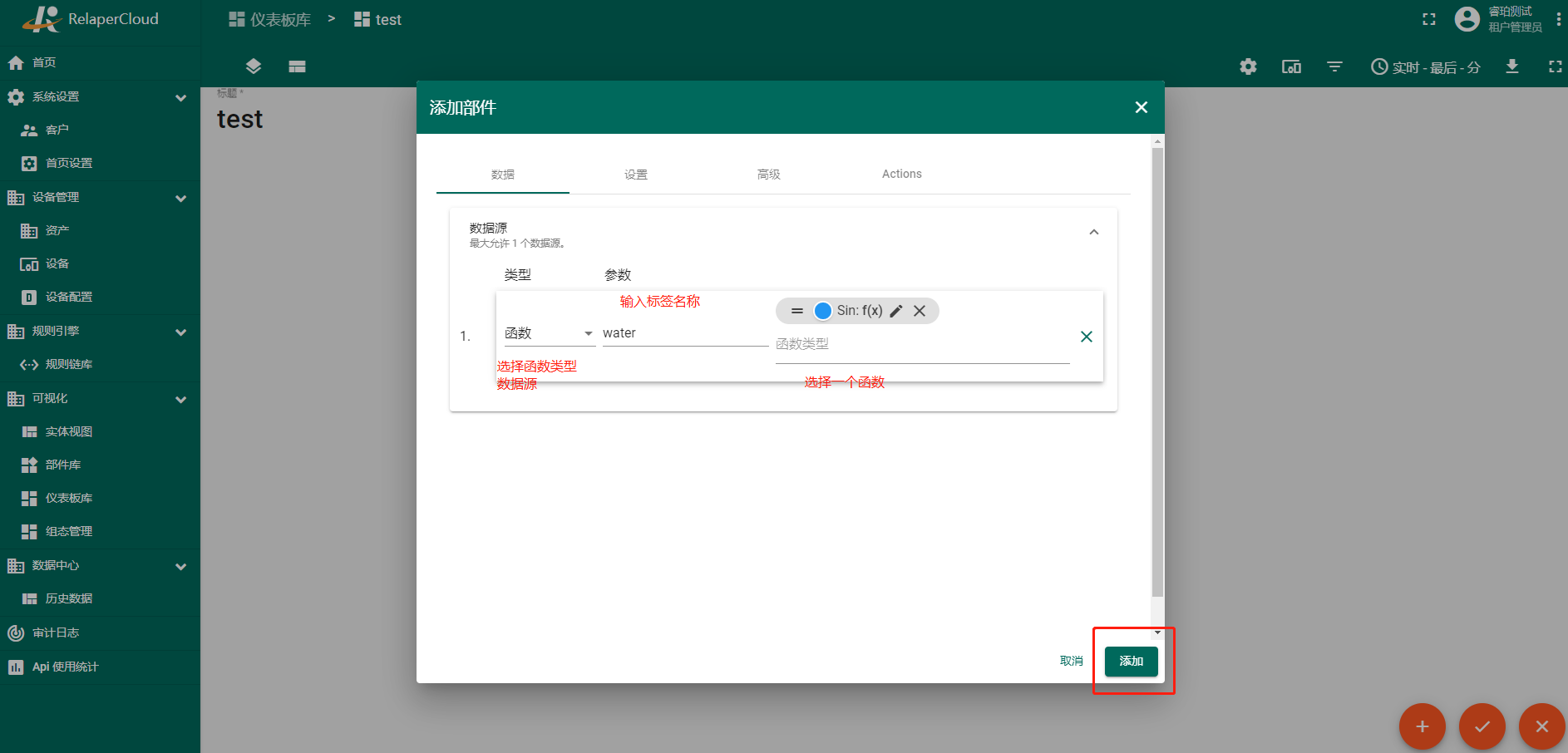Screen dimensions: 1568x753
Task: Switch to the 数据 tab
Action: pos(503,174)
